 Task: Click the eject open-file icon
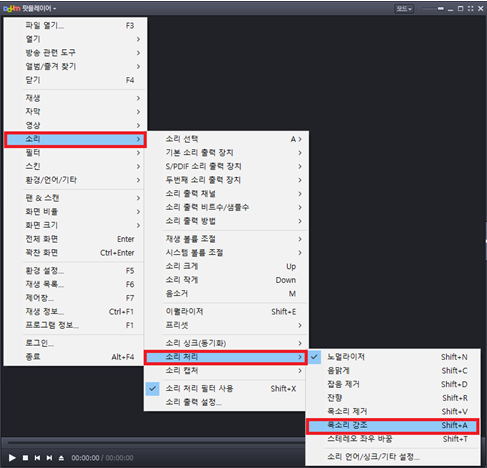[x=61, y=458]
